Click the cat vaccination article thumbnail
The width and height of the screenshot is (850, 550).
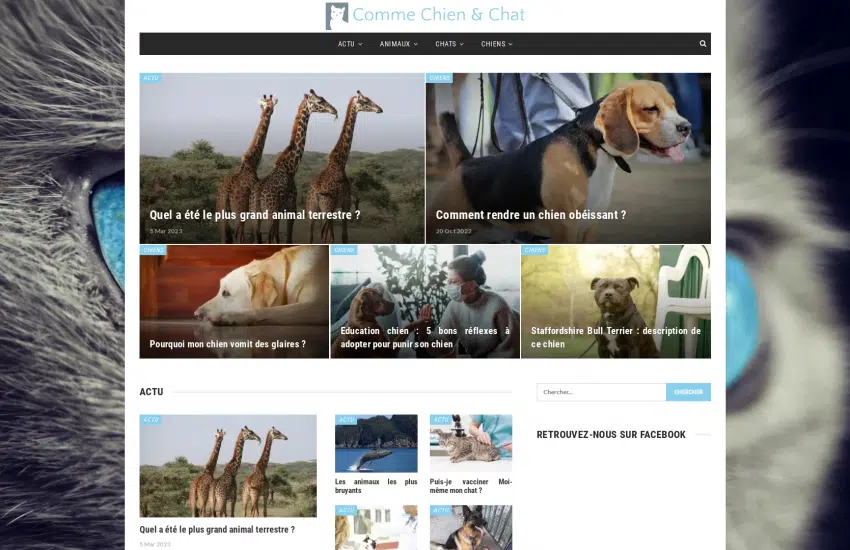click(470, 444)
